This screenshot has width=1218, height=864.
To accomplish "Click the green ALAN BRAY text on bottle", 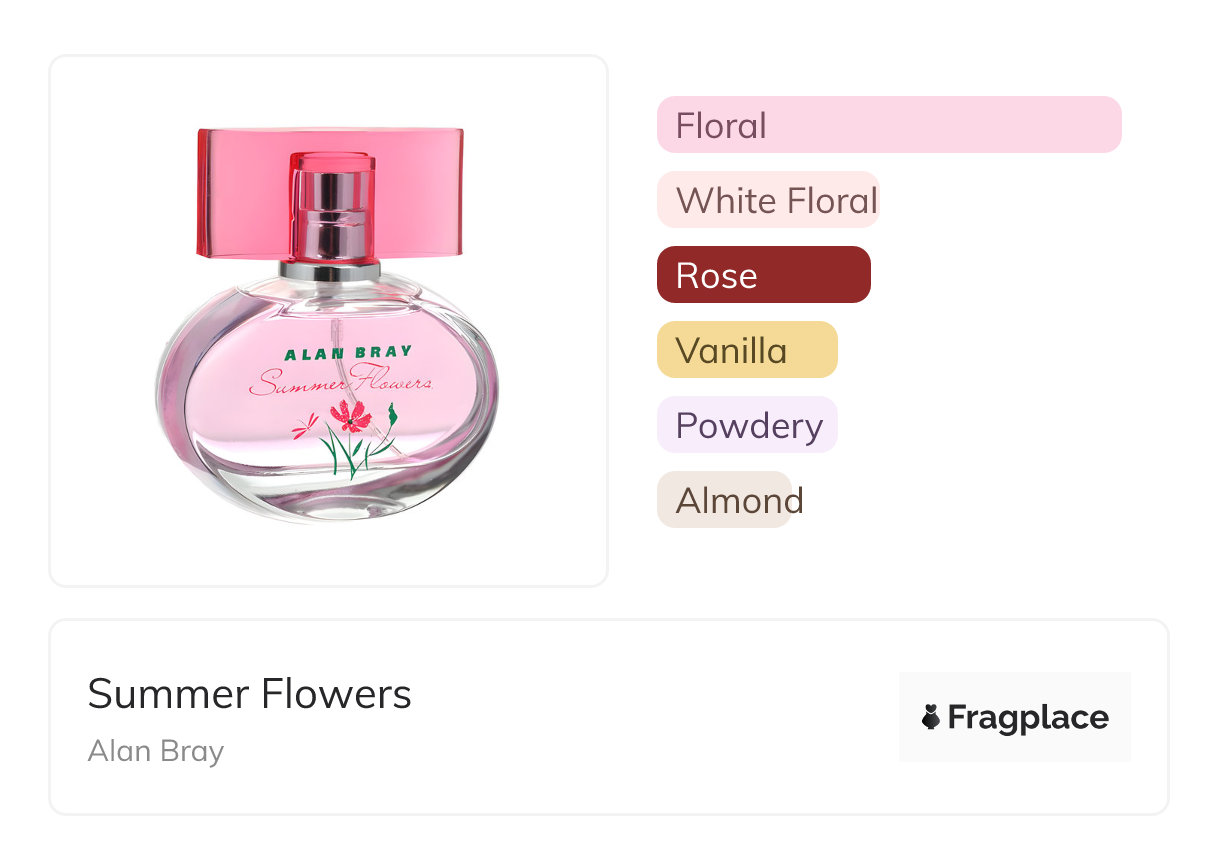I will pos(333,354).
